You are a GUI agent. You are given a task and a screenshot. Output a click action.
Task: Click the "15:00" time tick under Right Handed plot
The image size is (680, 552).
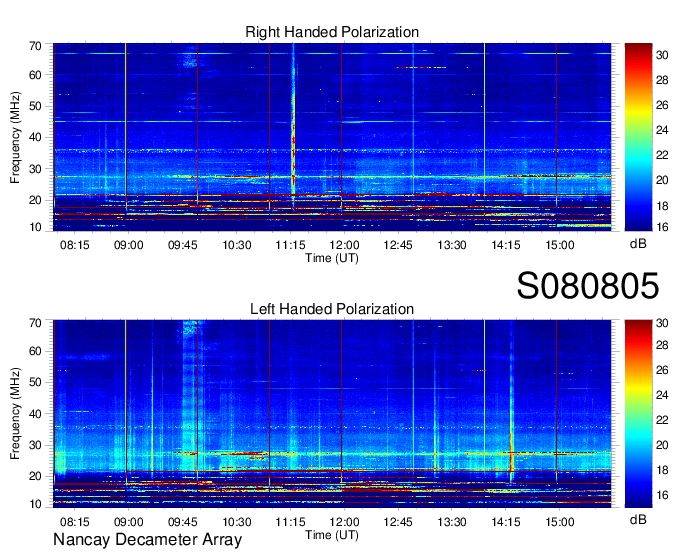[560, 245]
